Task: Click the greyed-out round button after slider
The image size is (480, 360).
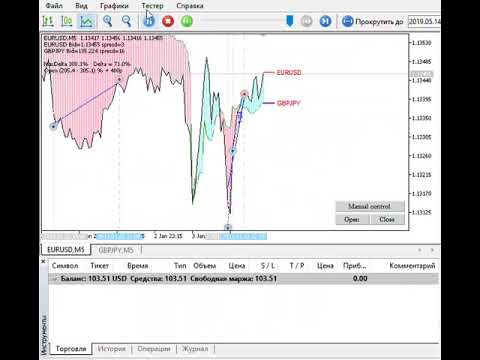Action: coord(307,21)
